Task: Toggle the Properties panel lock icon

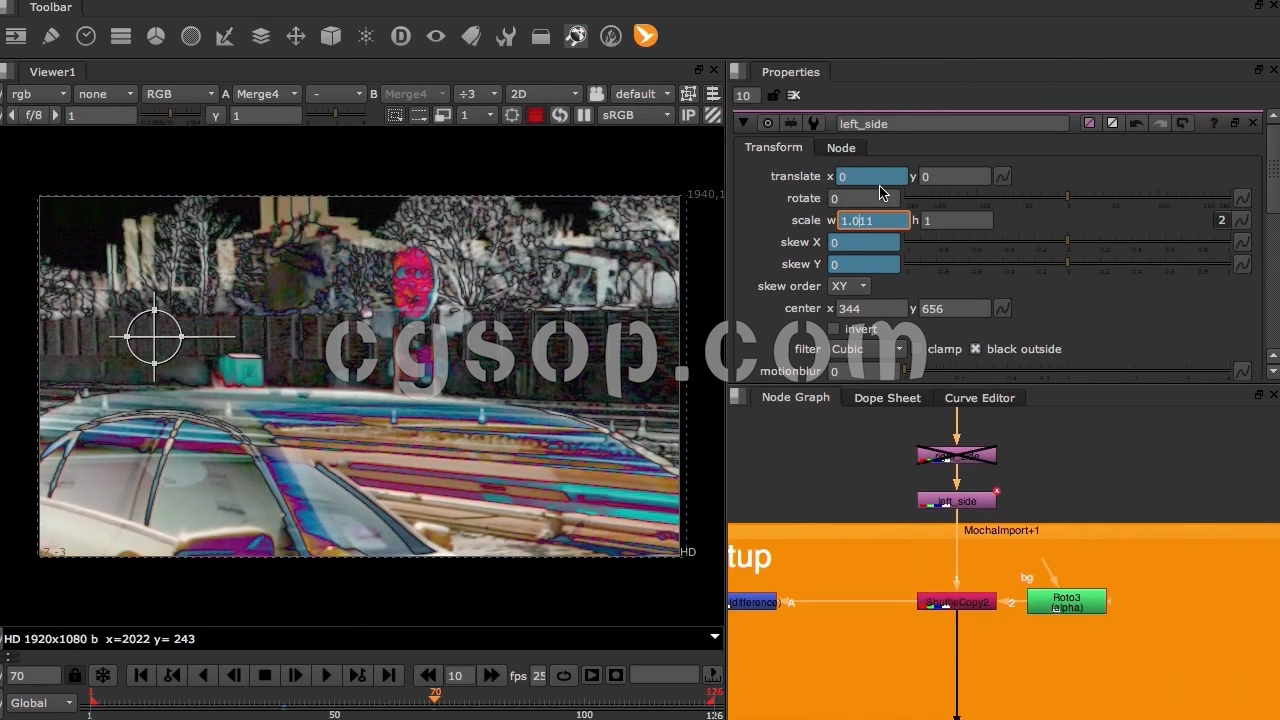Action: coord(773,96)
